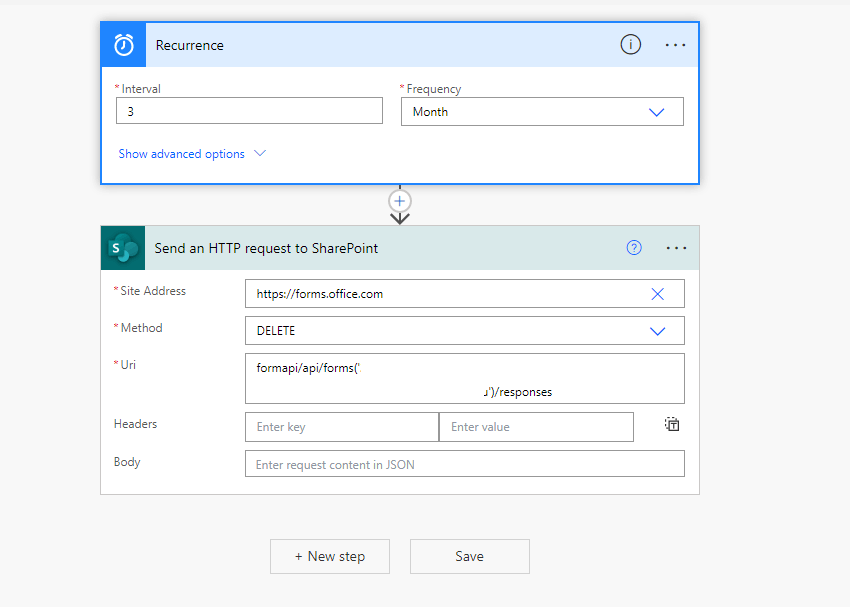Viewport: 850px width, 607px height.
Task: Switch Headers to text mode icon
Action: pyautogui.click(x=672, y=424)
